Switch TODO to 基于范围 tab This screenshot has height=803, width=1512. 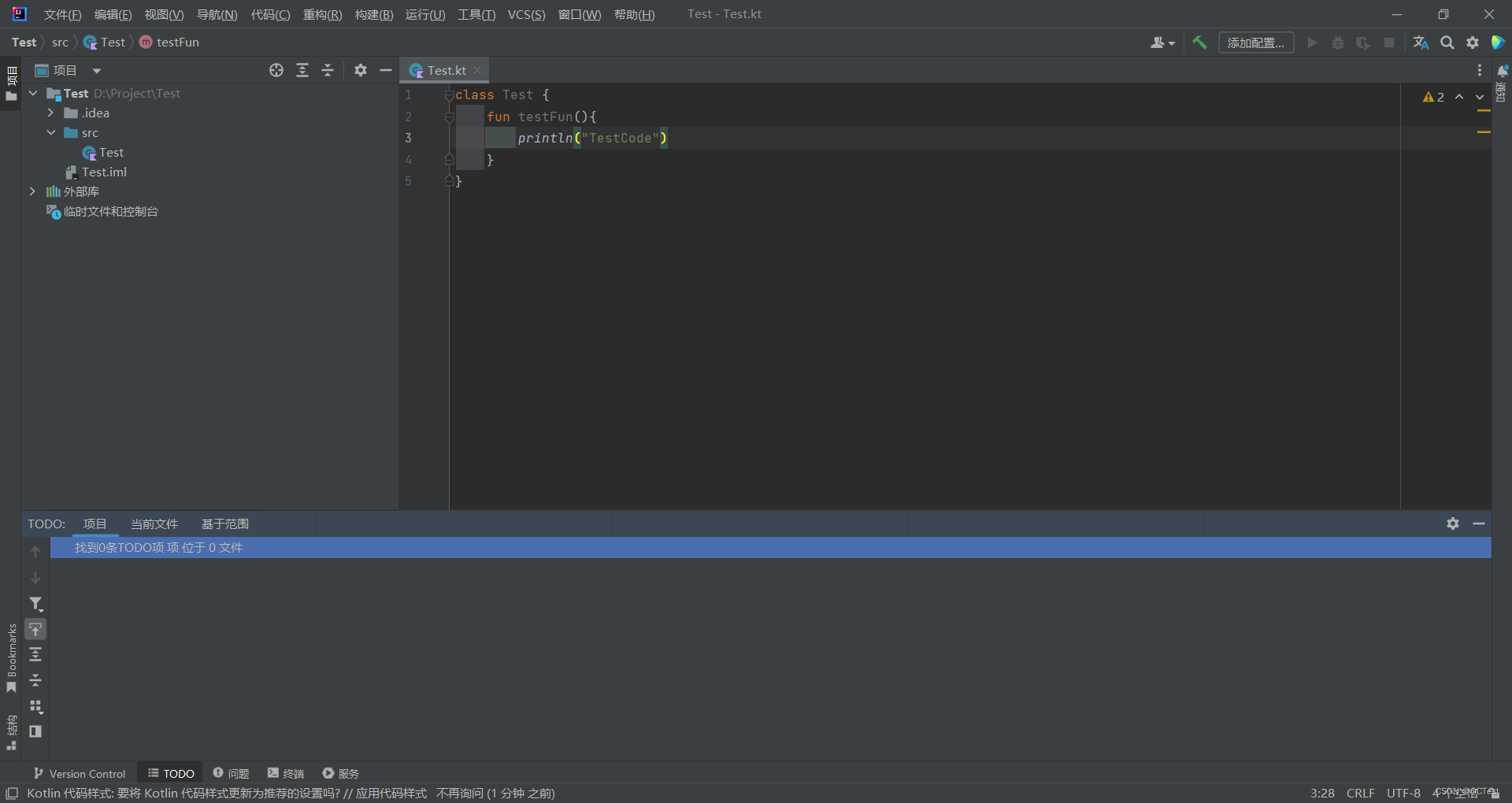click(x=225, y=524)
